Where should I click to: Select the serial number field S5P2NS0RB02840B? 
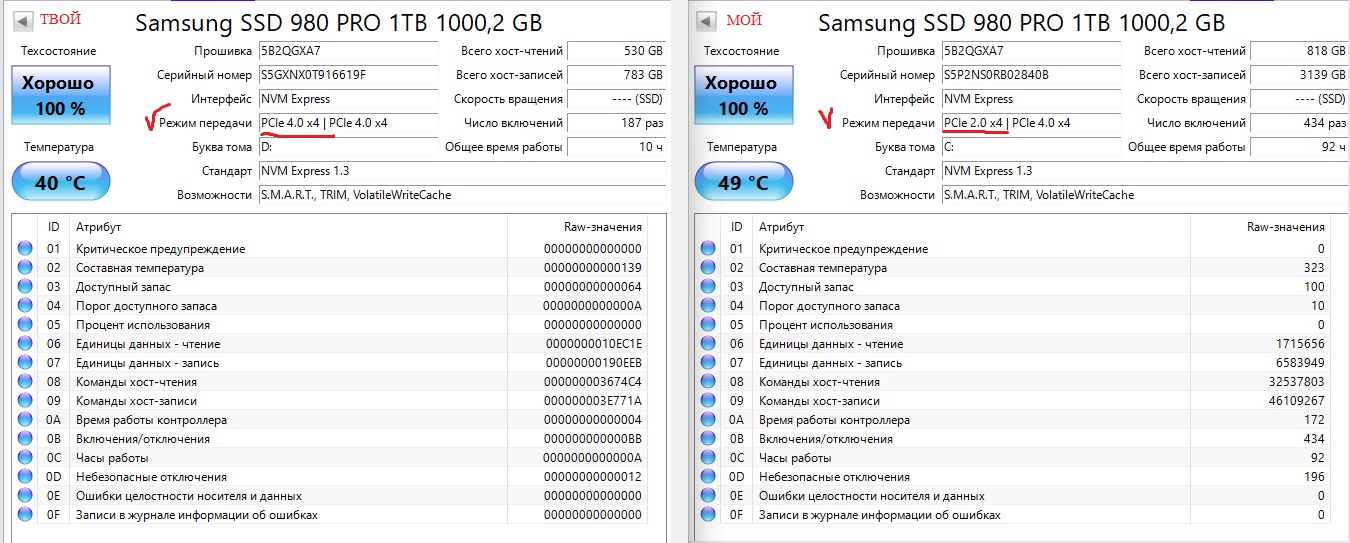pyautogui.click(x=1031, y=75)
